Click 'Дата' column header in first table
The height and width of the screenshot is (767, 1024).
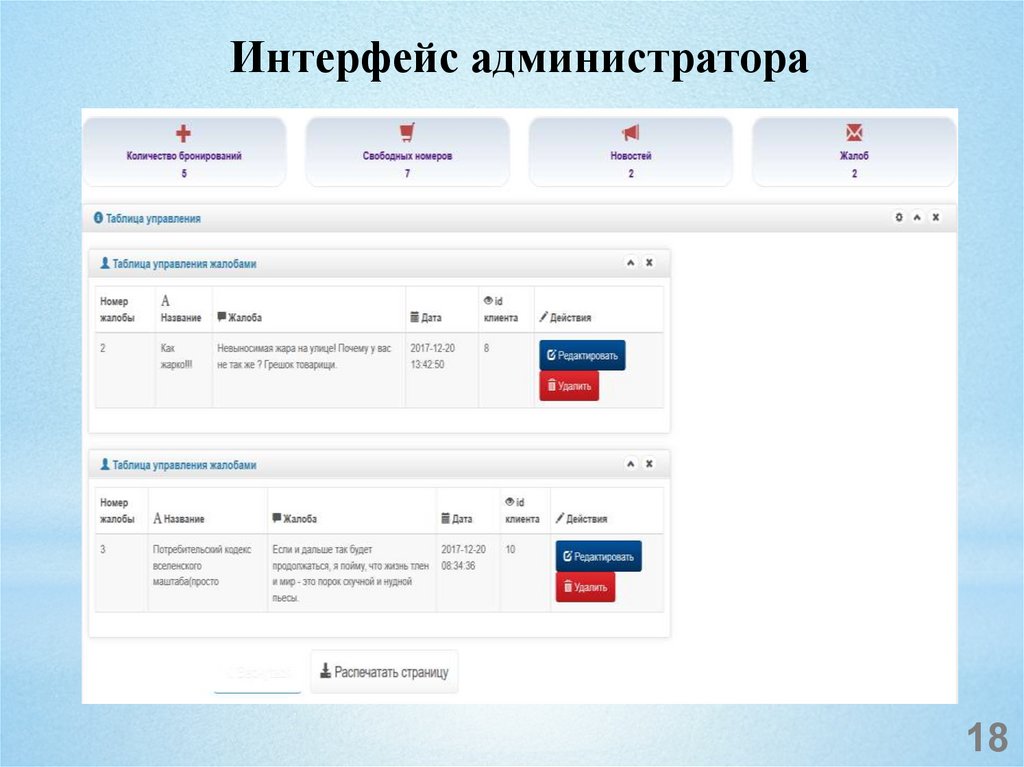tap(426, 318)
